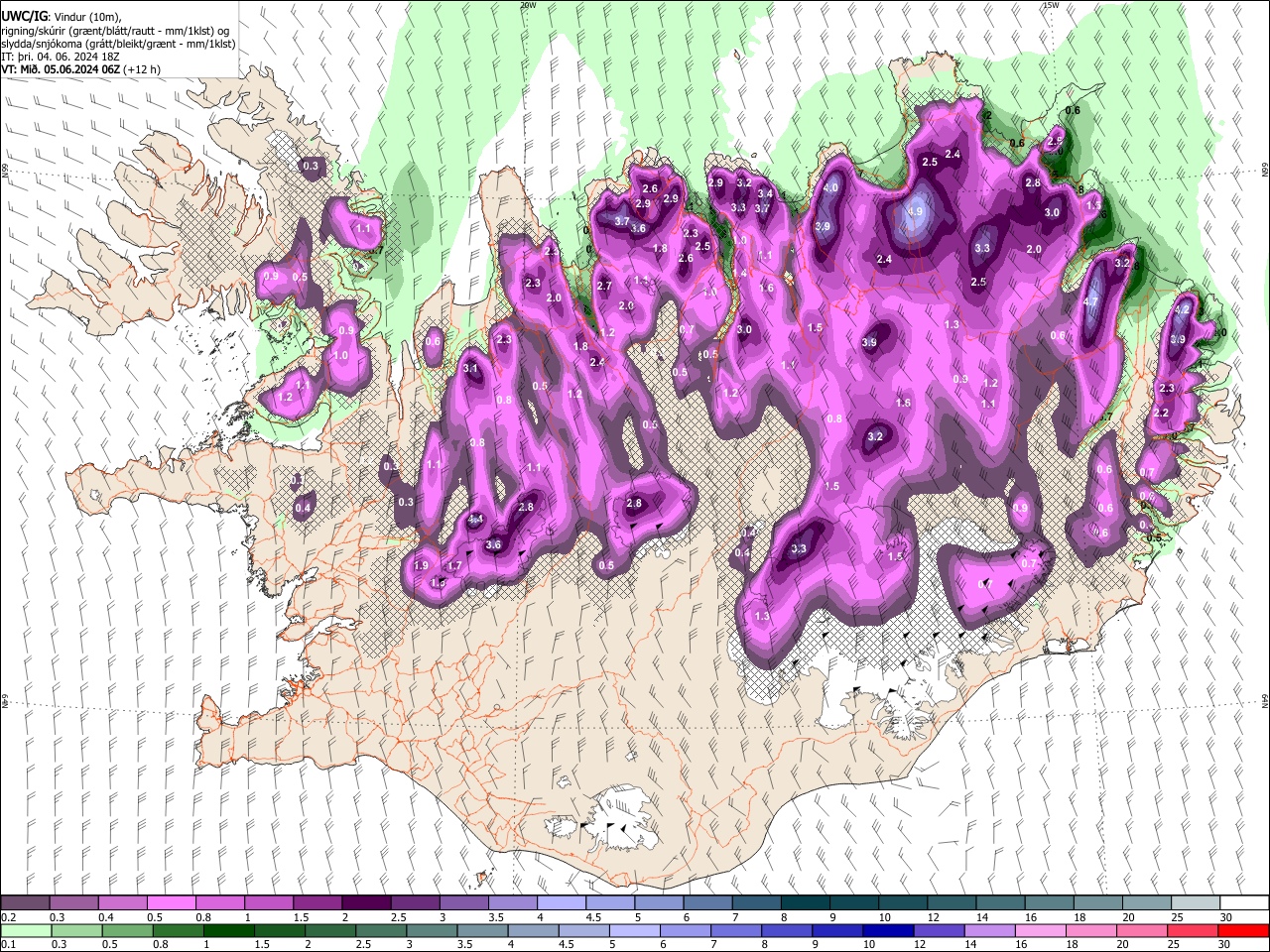Image resolution: width=1270 pixels, height=952 pixels.
Task: Pick the bright red 30 swatch in lower legend
Action: [1243, 930]
